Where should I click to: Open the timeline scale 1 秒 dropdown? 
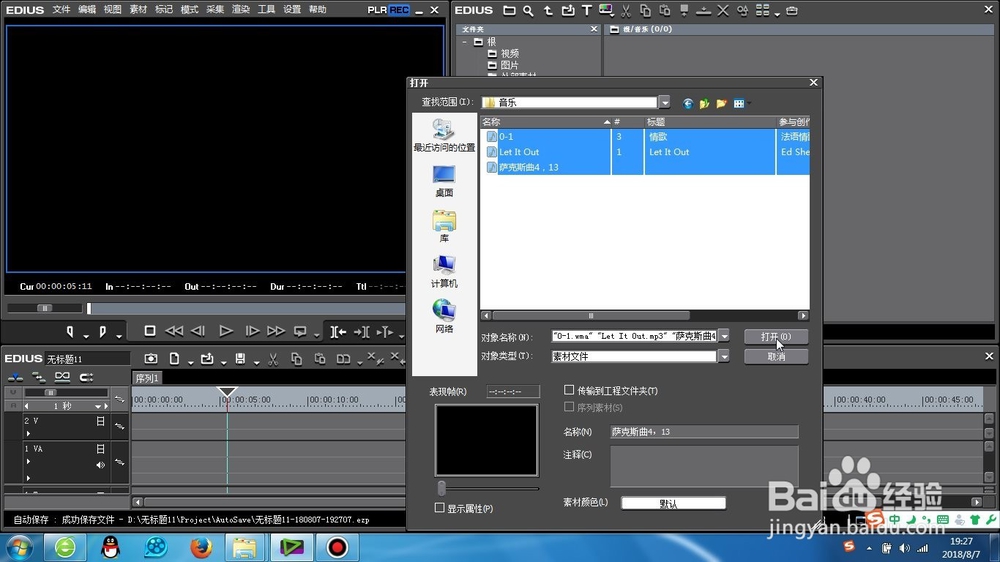pos(98,406)
